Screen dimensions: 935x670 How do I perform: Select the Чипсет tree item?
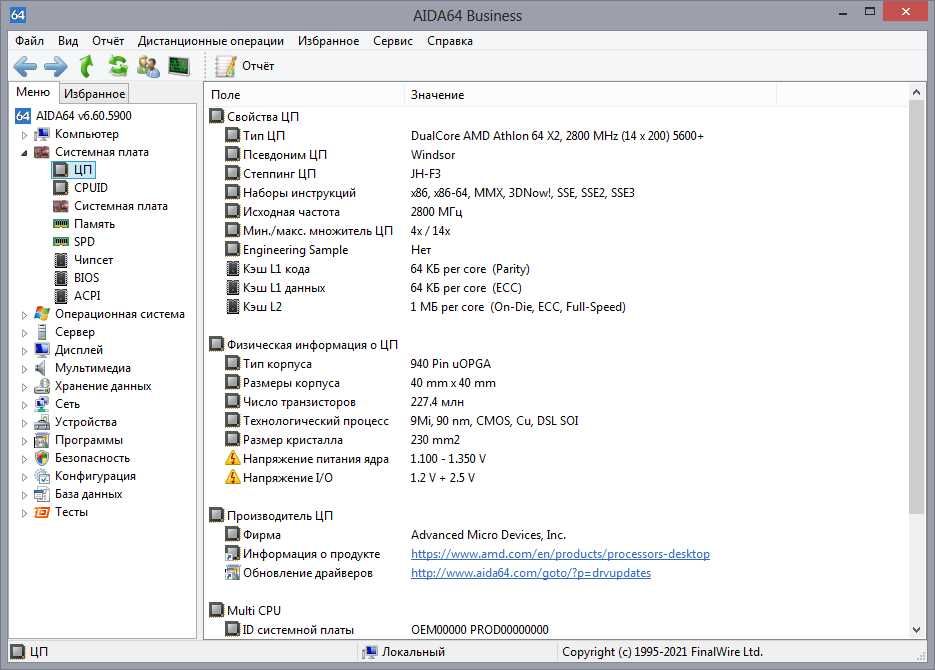click(x=93, y=260)
